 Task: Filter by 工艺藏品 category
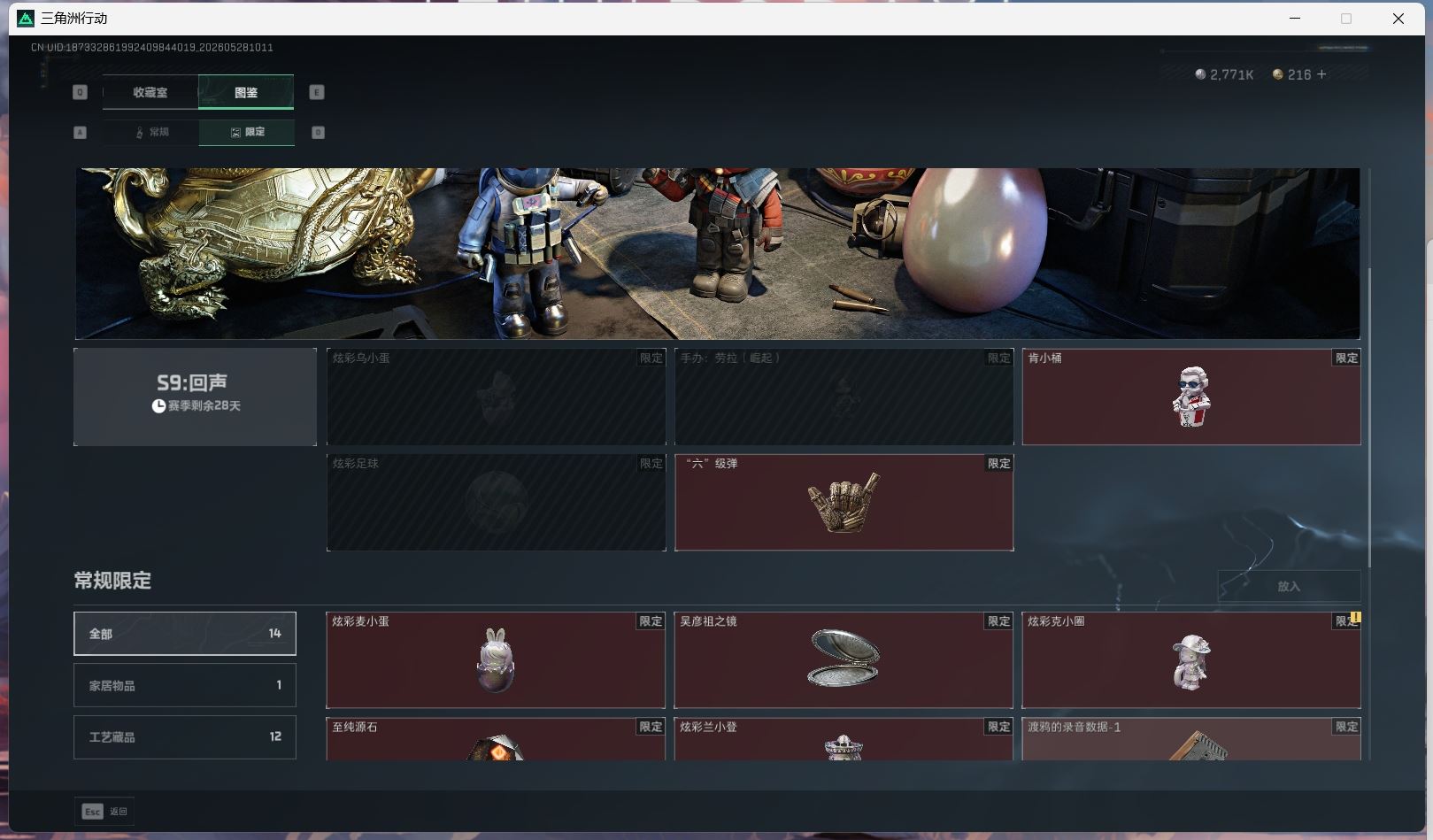click(185, 736)
